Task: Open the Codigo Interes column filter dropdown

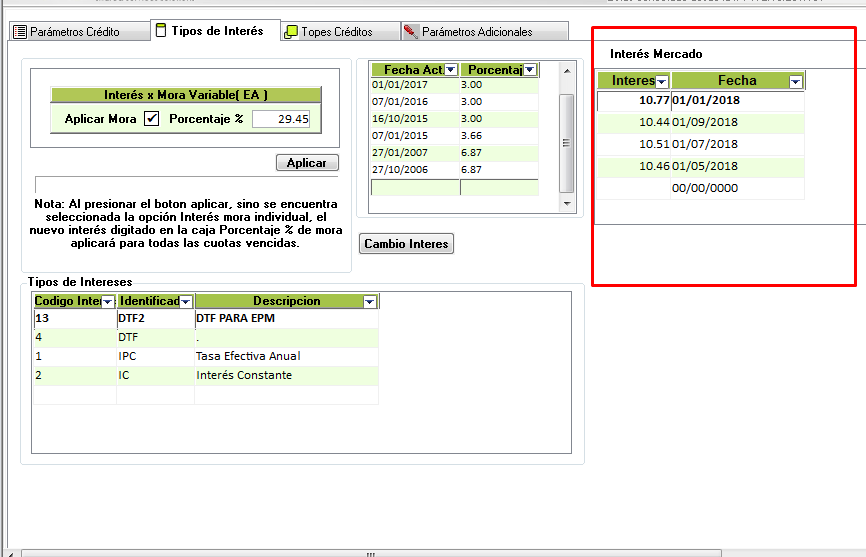Action: 108,301
